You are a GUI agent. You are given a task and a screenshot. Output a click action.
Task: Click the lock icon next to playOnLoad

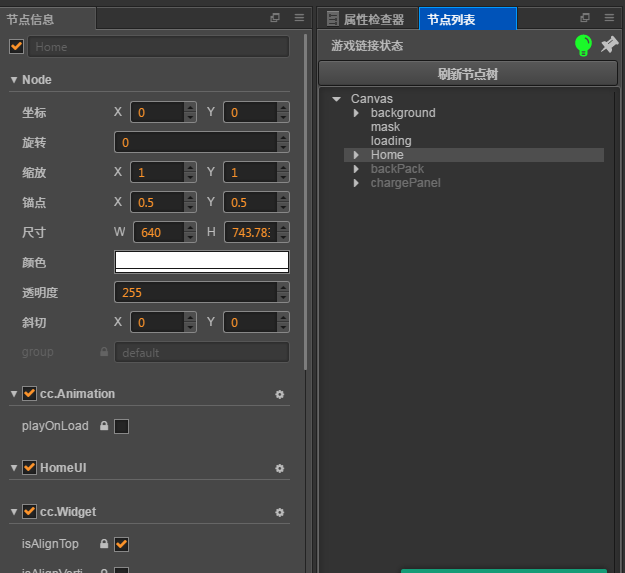tap(104, 426)
